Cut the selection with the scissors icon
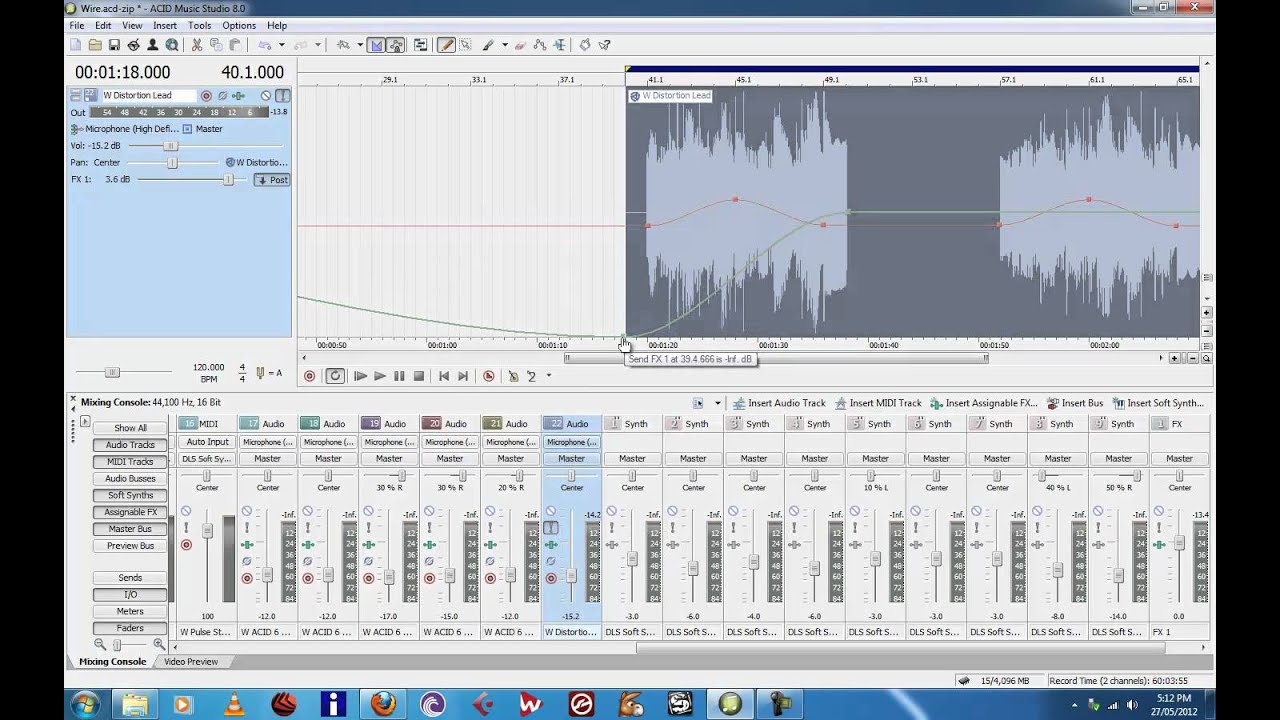The height and width of the screenshot is (720, 1280). 197,45
